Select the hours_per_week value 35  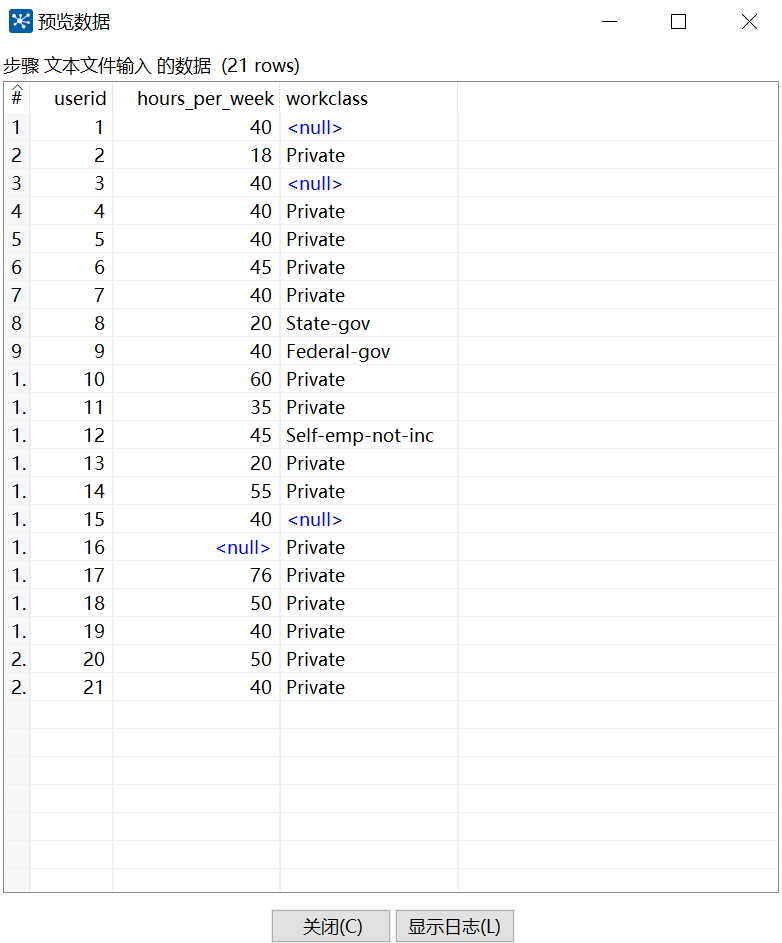tap(197, 407)
